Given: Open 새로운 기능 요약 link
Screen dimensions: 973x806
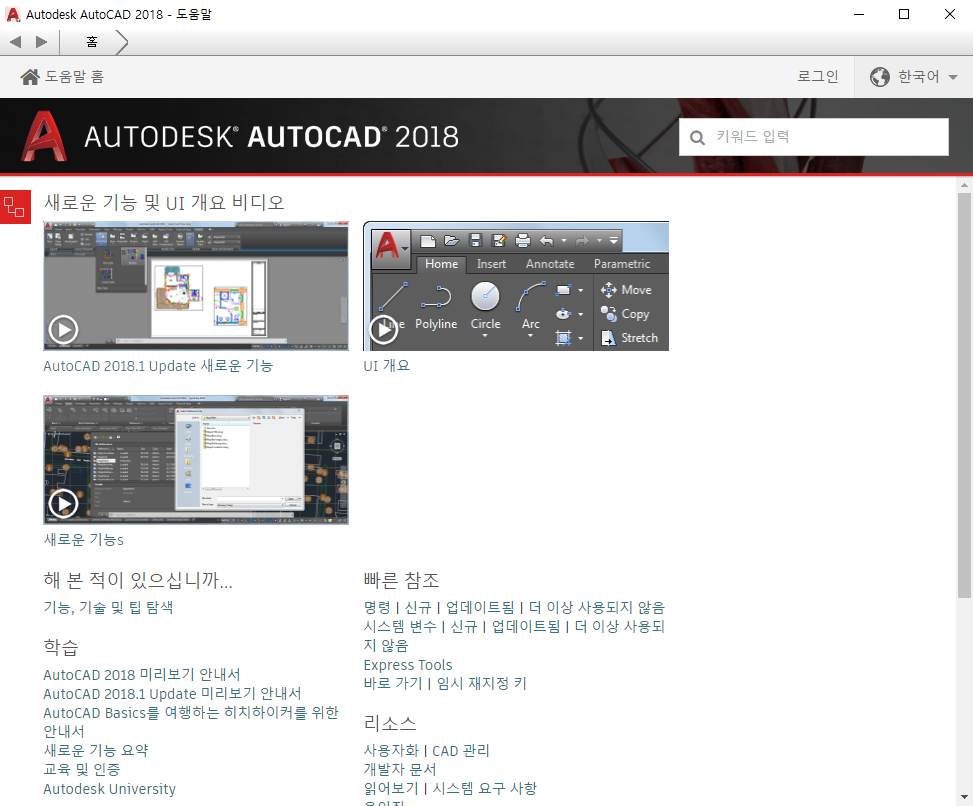Looking at the screenshot, I should click(96, 751).
